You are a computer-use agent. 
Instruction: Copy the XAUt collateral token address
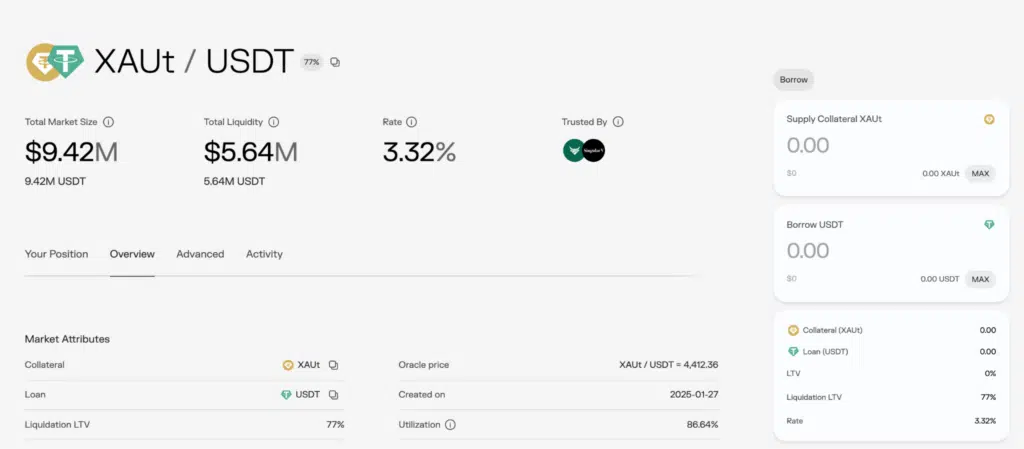tap(333, 365)
